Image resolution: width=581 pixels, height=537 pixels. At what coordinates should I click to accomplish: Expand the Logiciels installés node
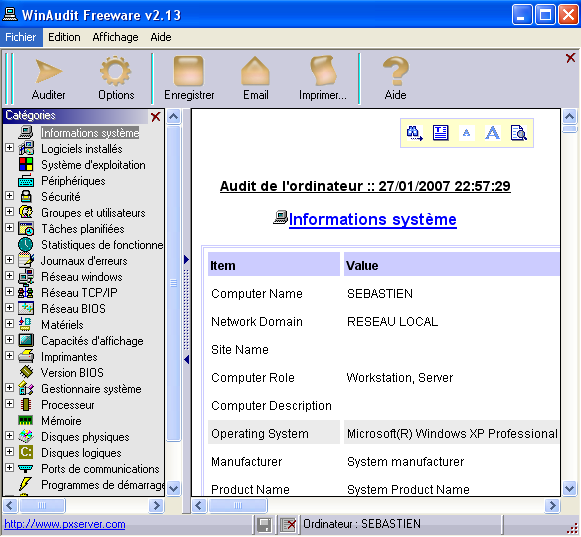[x=10, y=148]
